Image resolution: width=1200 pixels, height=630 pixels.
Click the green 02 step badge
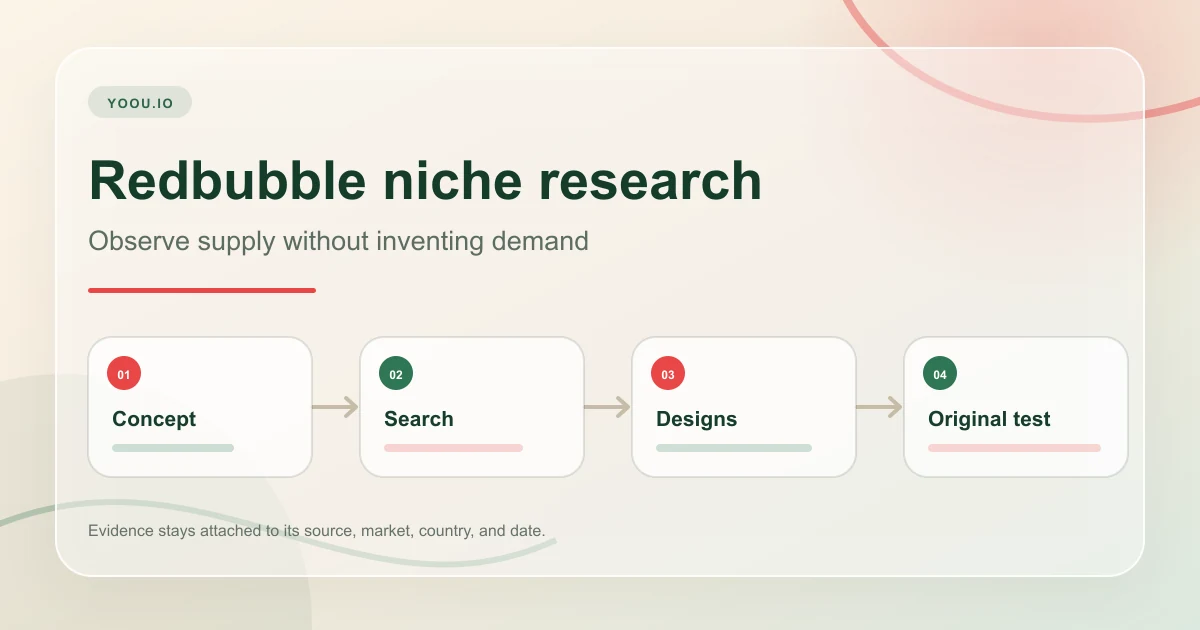pyautogui.click(x=396, y=374)
